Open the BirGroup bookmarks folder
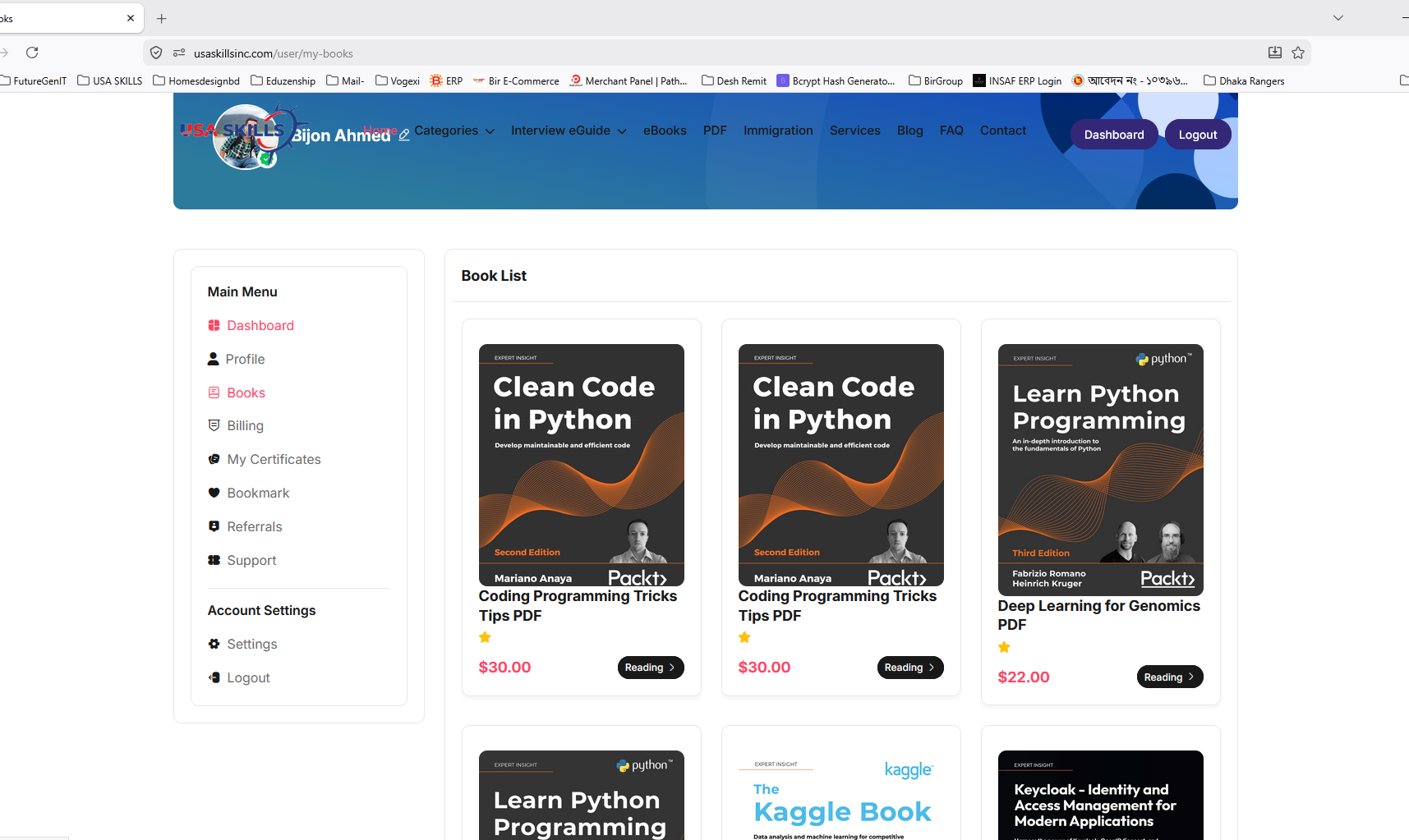1409x840 pixels. [x=936, y=80]
